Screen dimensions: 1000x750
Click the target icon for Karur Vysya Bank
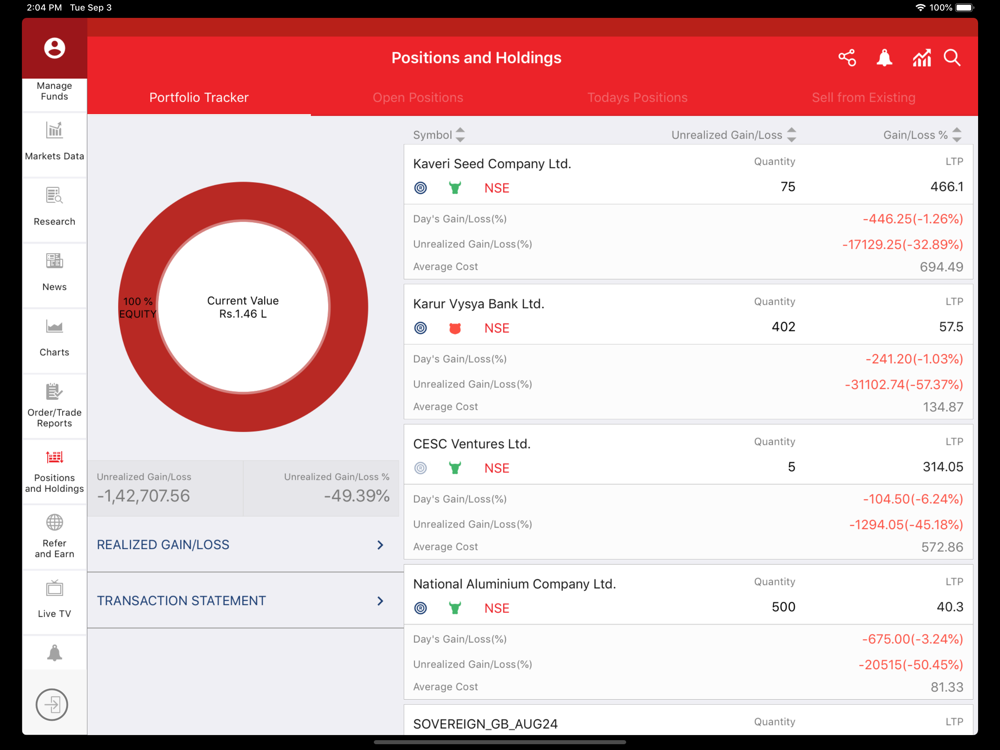click(420, 328)
